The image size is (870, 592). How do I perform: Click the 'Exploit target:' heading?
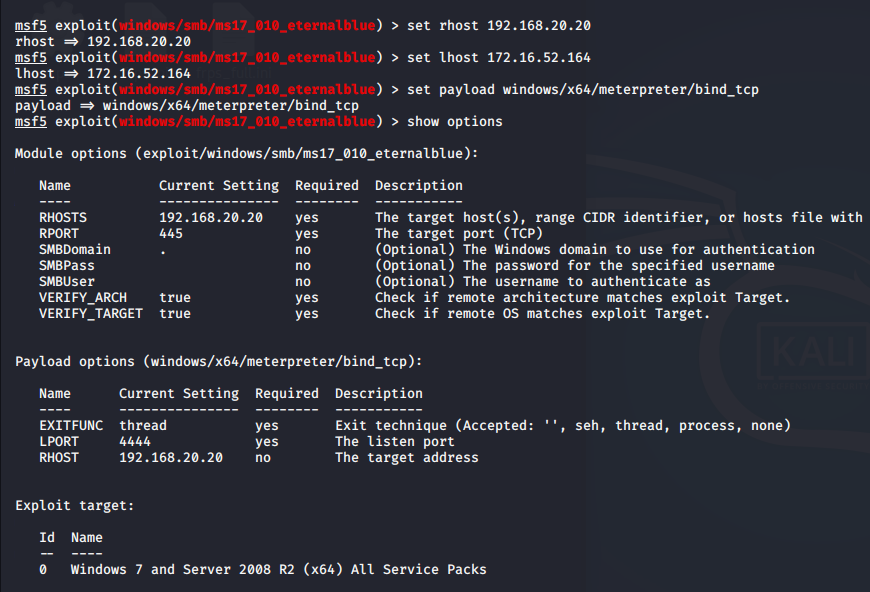[x=75, y=506]
